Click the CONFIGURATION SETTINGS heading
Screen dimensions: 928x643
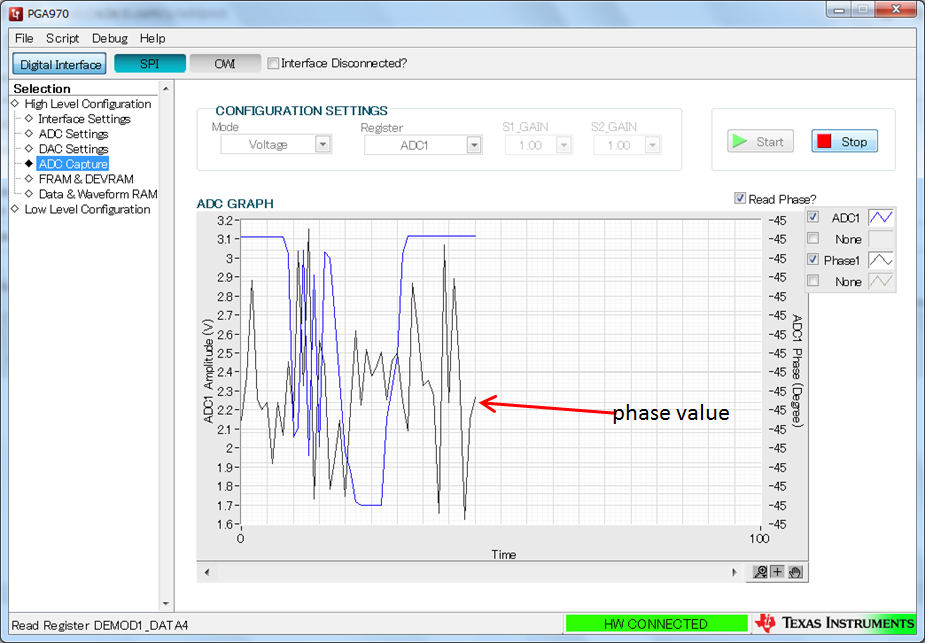click(301, 111)
